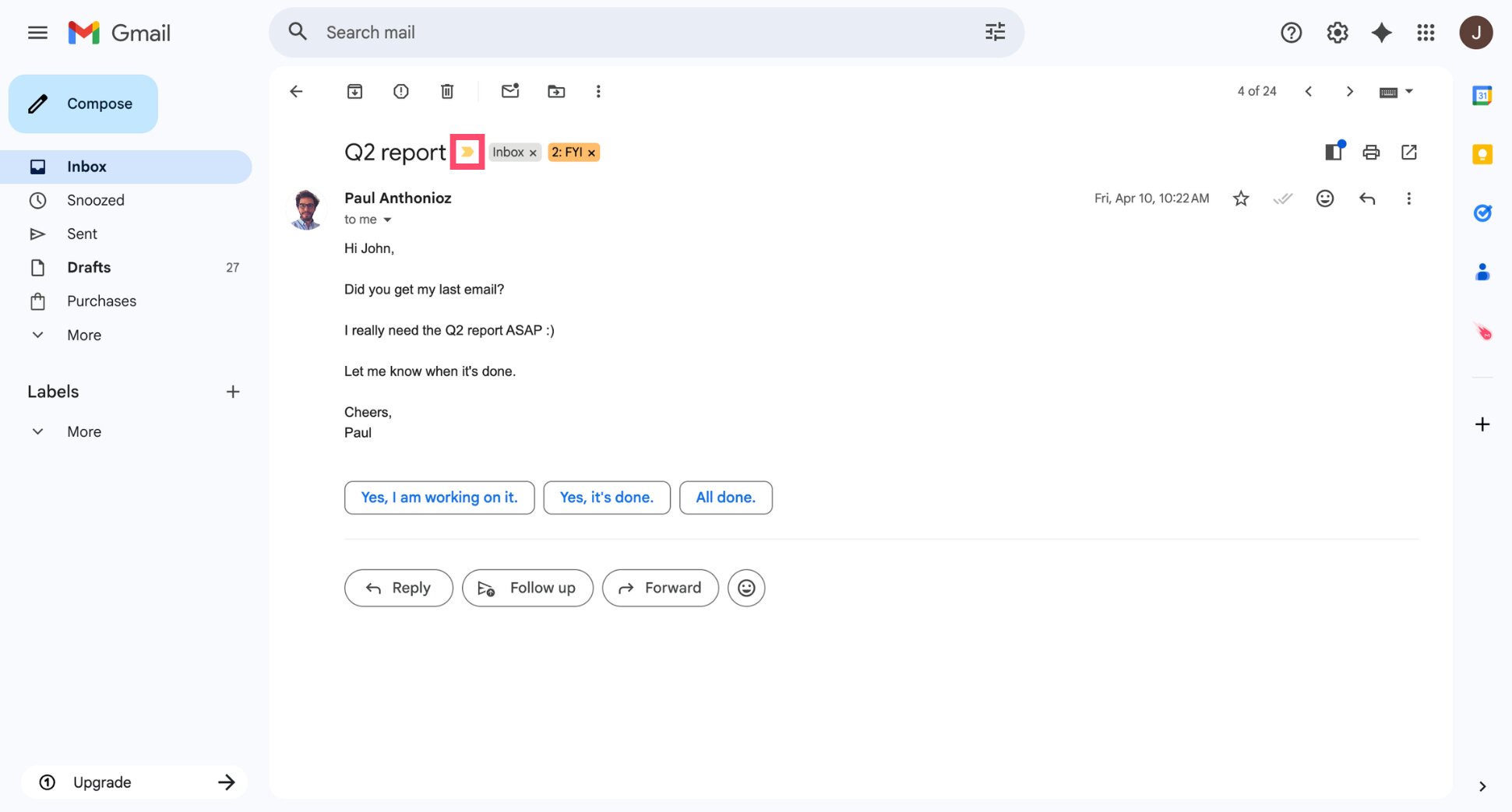Open email in a new window
1512x812 pixels.
pyautogui.click(x=1409, y=152)
